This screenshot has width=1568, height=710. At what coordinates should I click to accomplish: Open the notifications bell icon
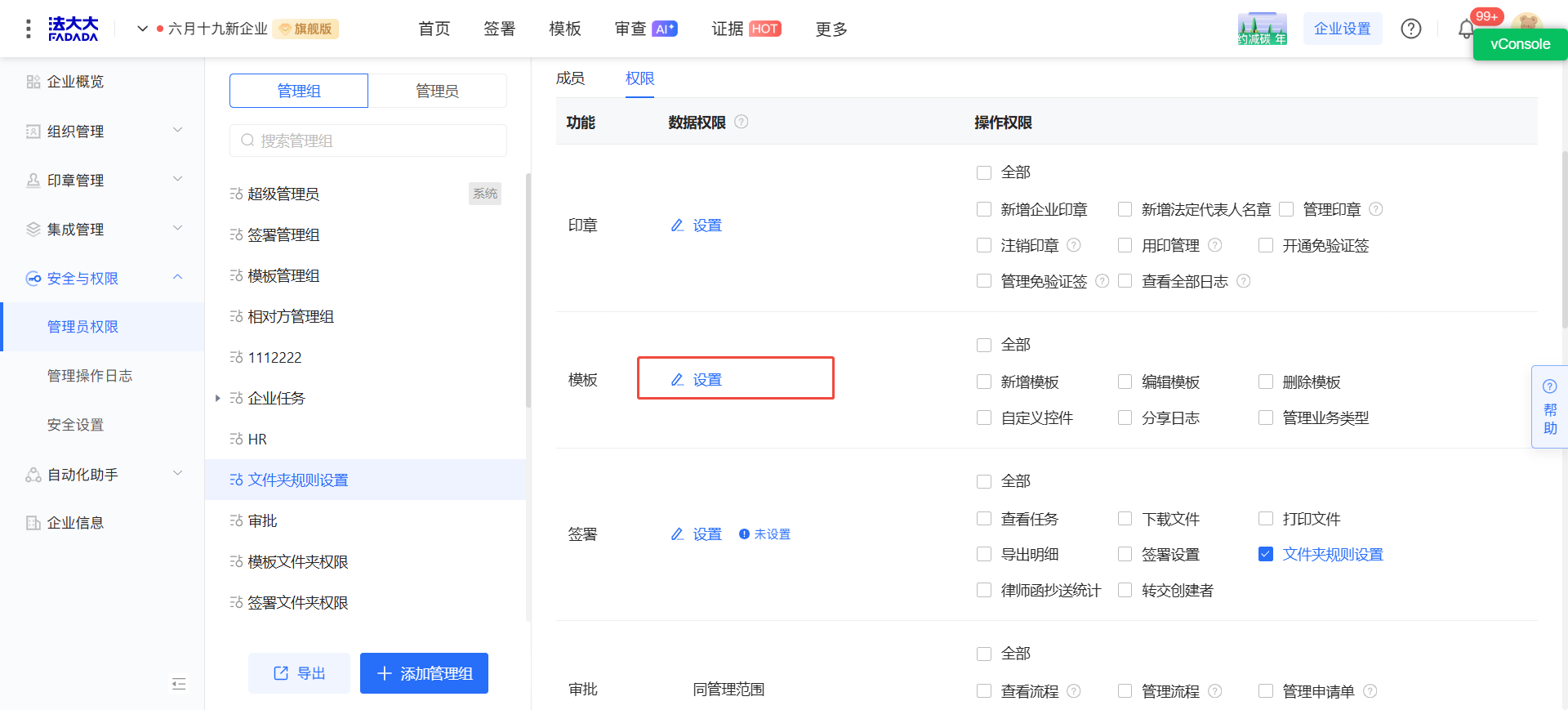1466,30
